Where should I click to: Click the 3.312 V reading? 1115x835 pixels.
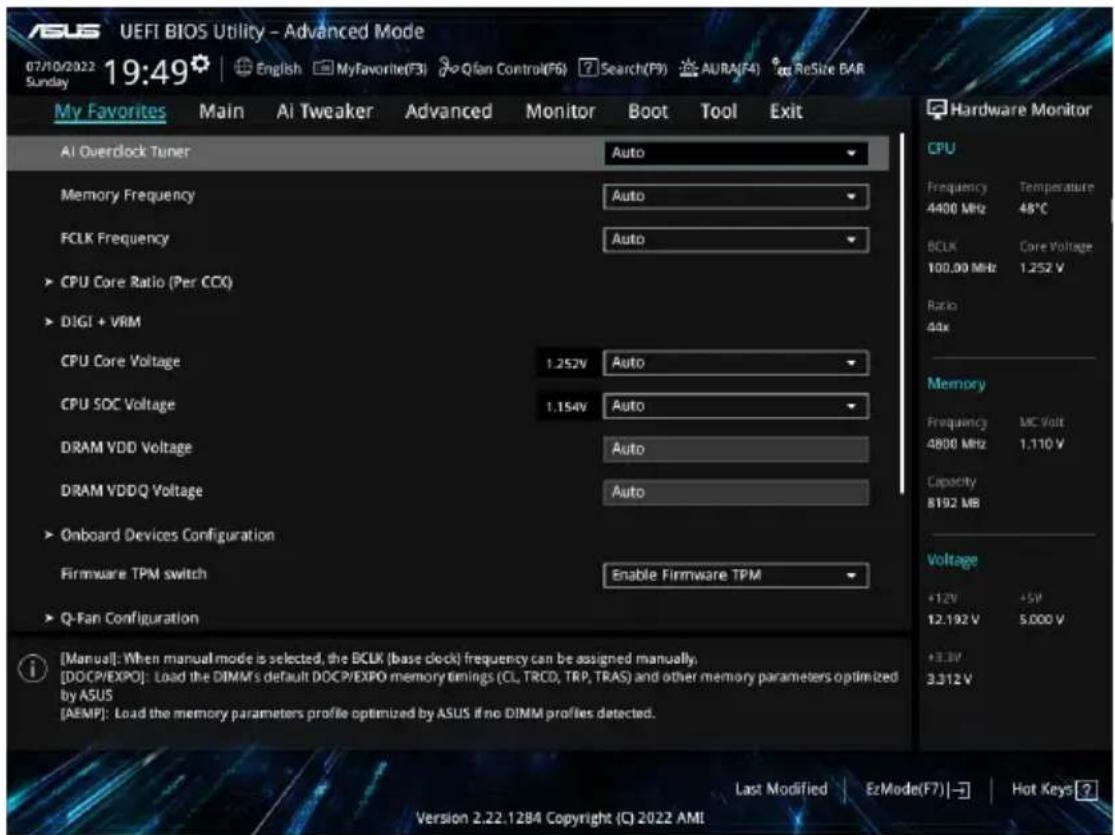(x=949, y=680)
